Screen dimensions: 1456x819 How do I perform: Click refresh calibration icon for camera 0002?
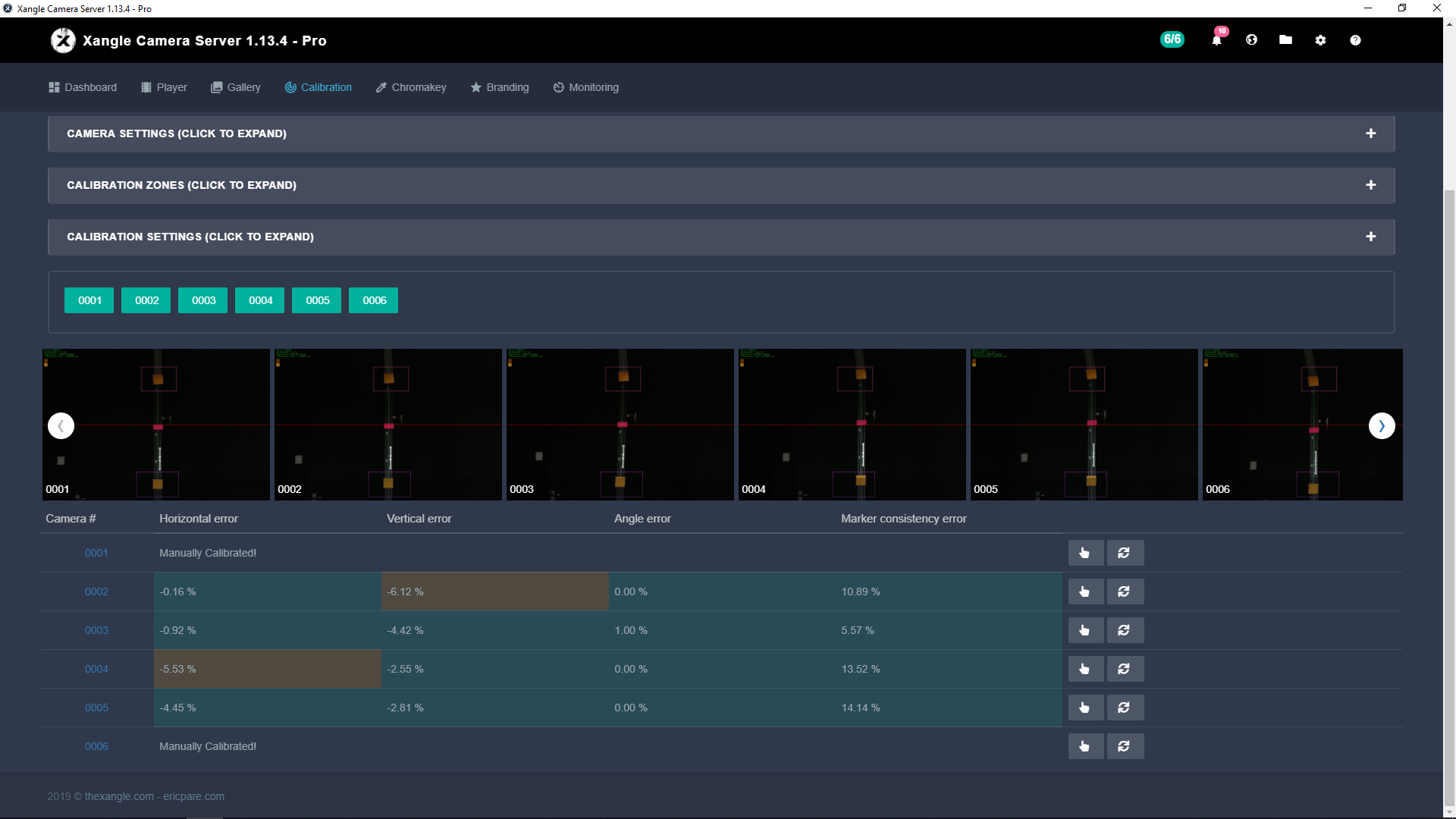tap(1125, 591)
